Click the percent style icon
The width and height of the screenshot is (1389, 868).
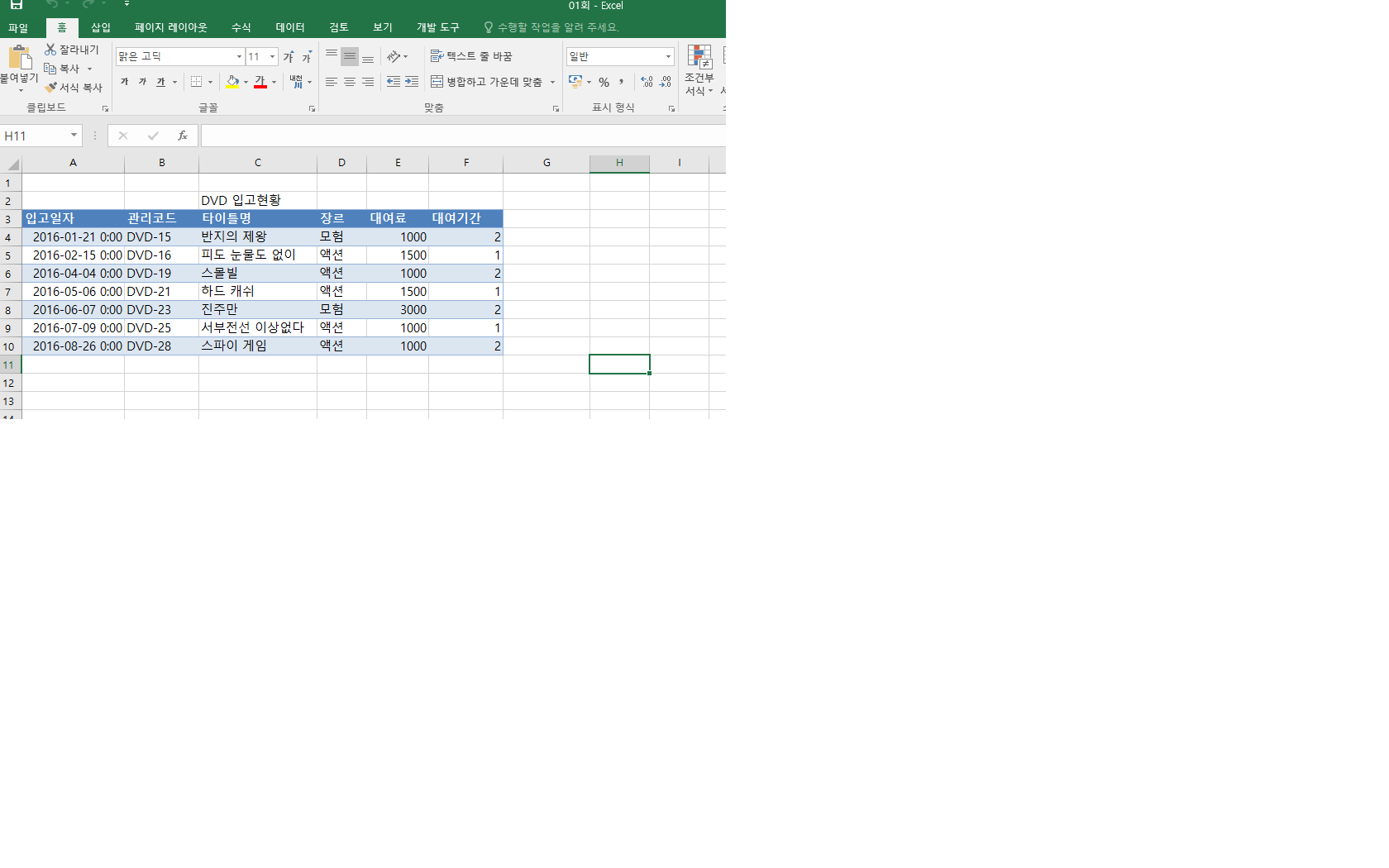click(604, 82)
